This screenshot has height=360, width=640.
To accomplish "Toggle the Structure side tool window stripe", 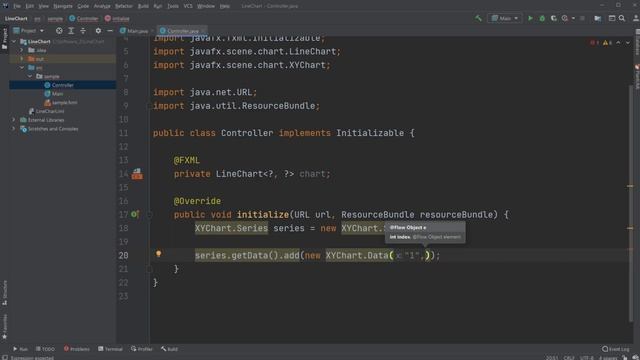I will [4, 293].
